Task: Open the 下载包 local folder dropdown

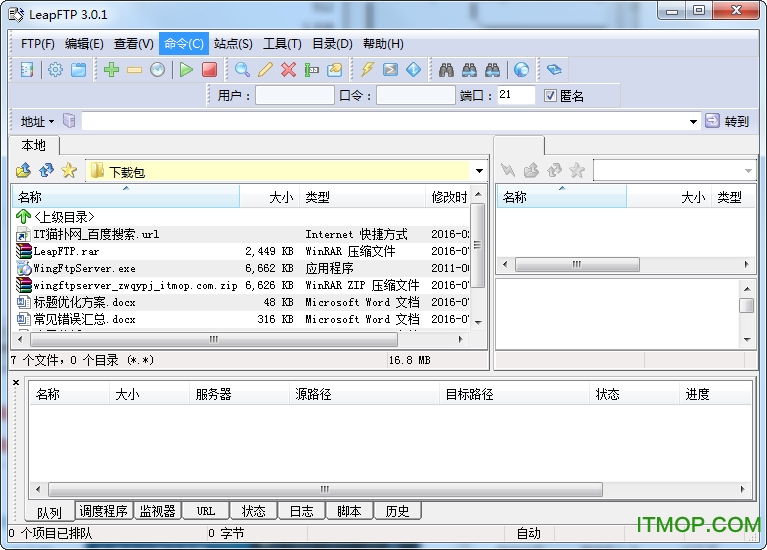Action: 479,171
